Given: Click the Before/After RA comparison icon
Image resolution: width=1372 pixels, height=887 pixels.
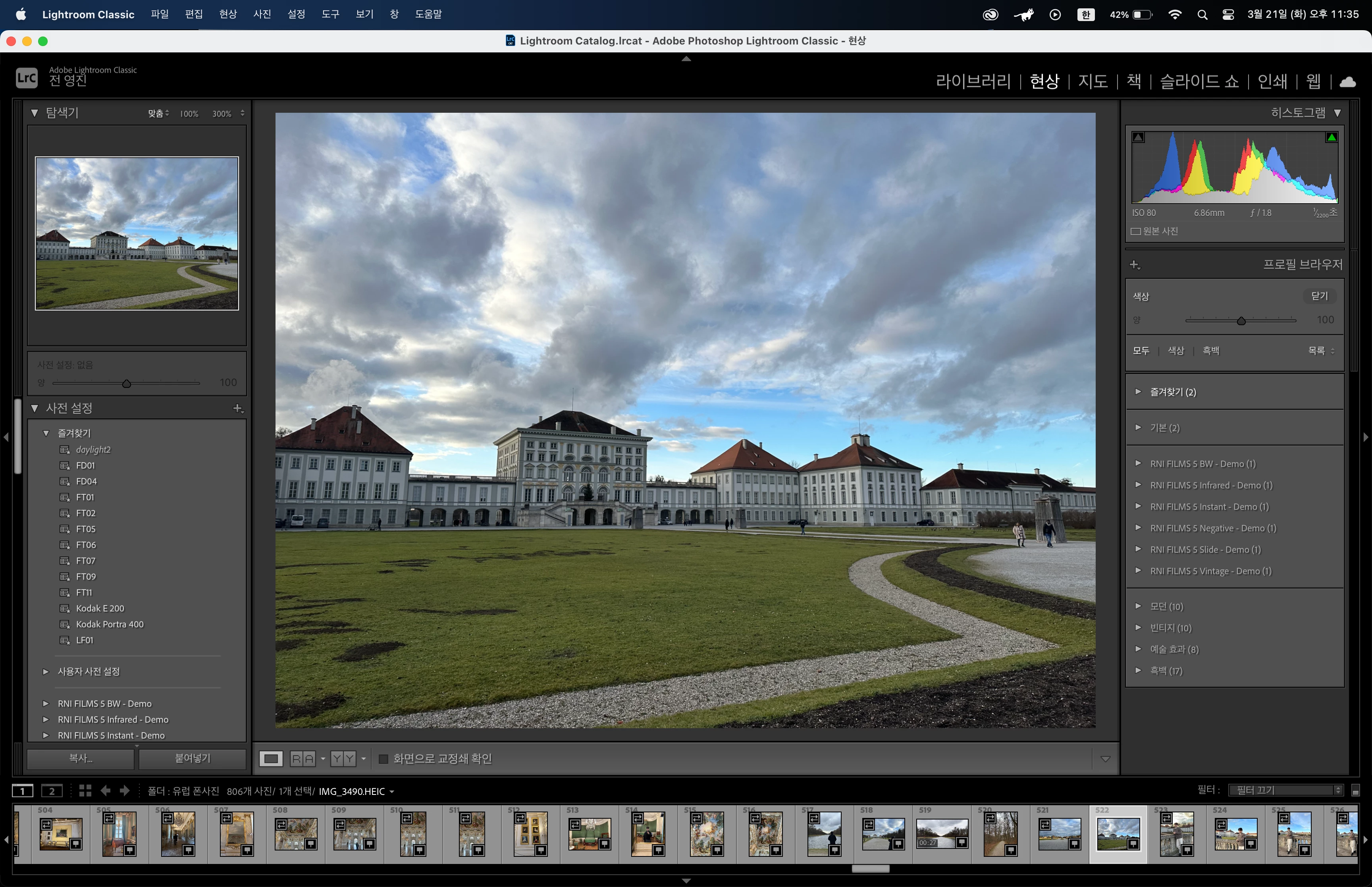Looking at the screenshot, I should [x=302, y=759].
